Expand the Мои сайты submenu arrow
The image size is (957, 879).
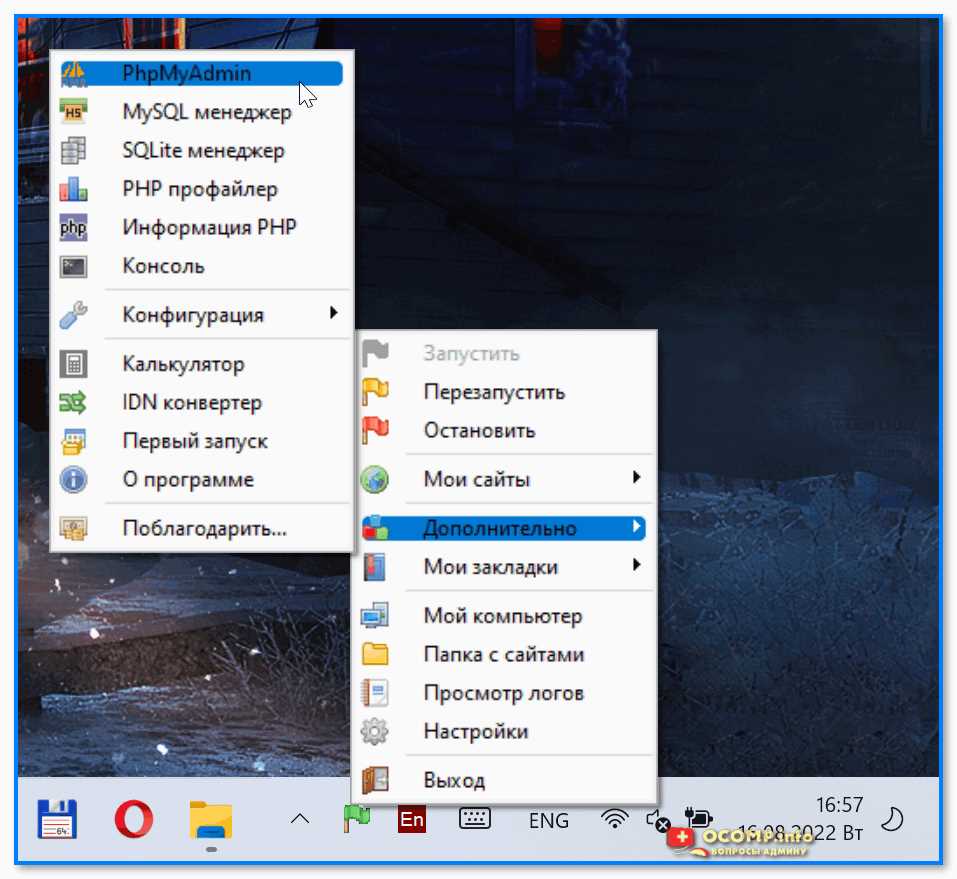click(637, 477)
